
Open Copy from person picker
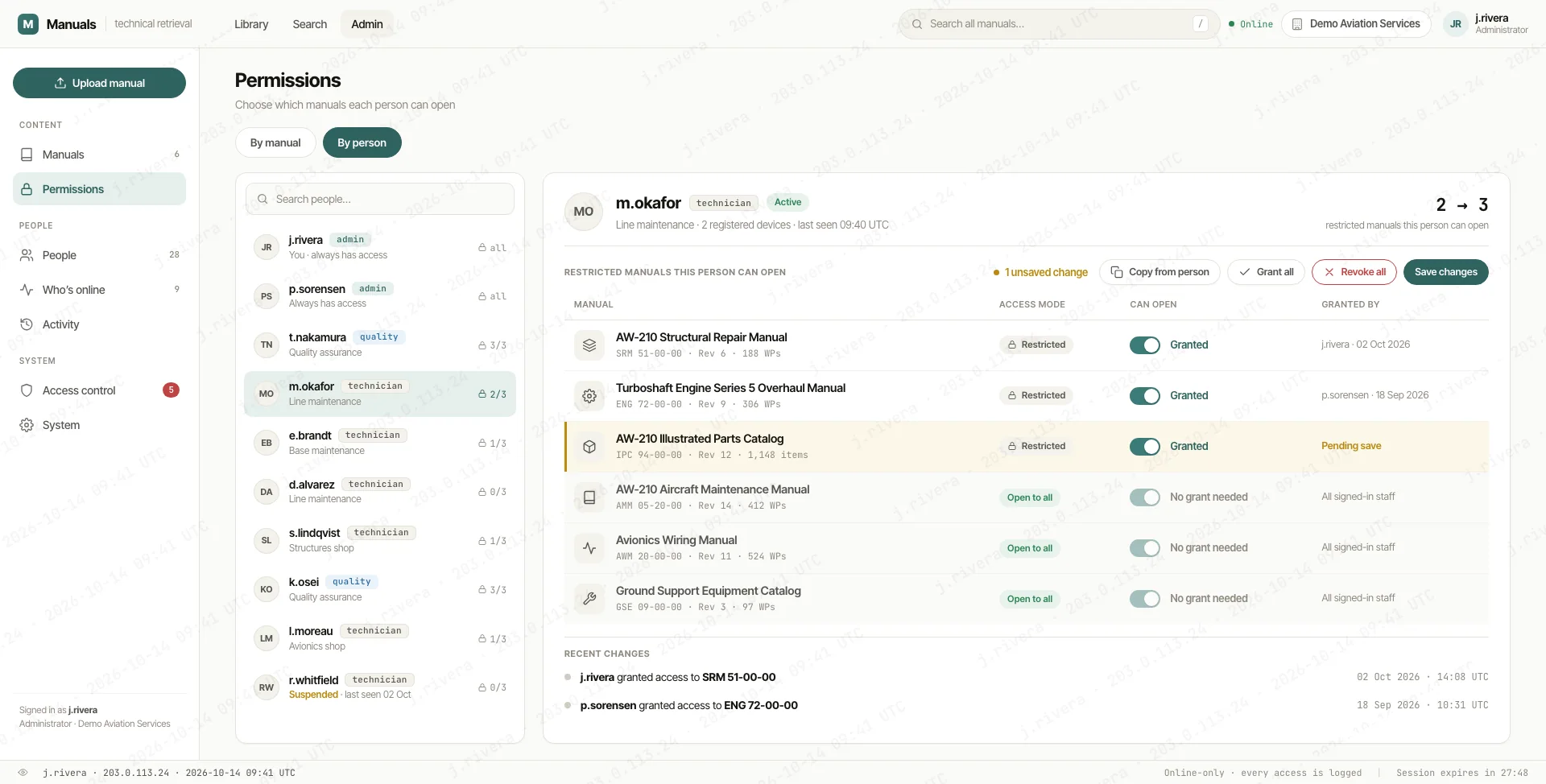click(1159, 272)
